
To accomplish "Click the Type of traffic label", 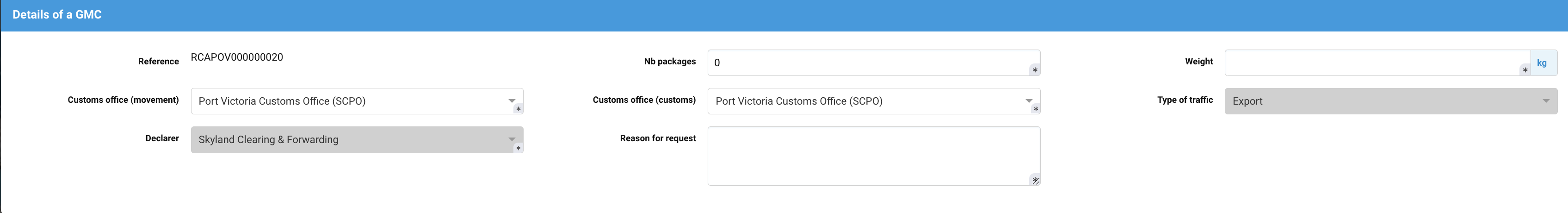I will 1185,100.
